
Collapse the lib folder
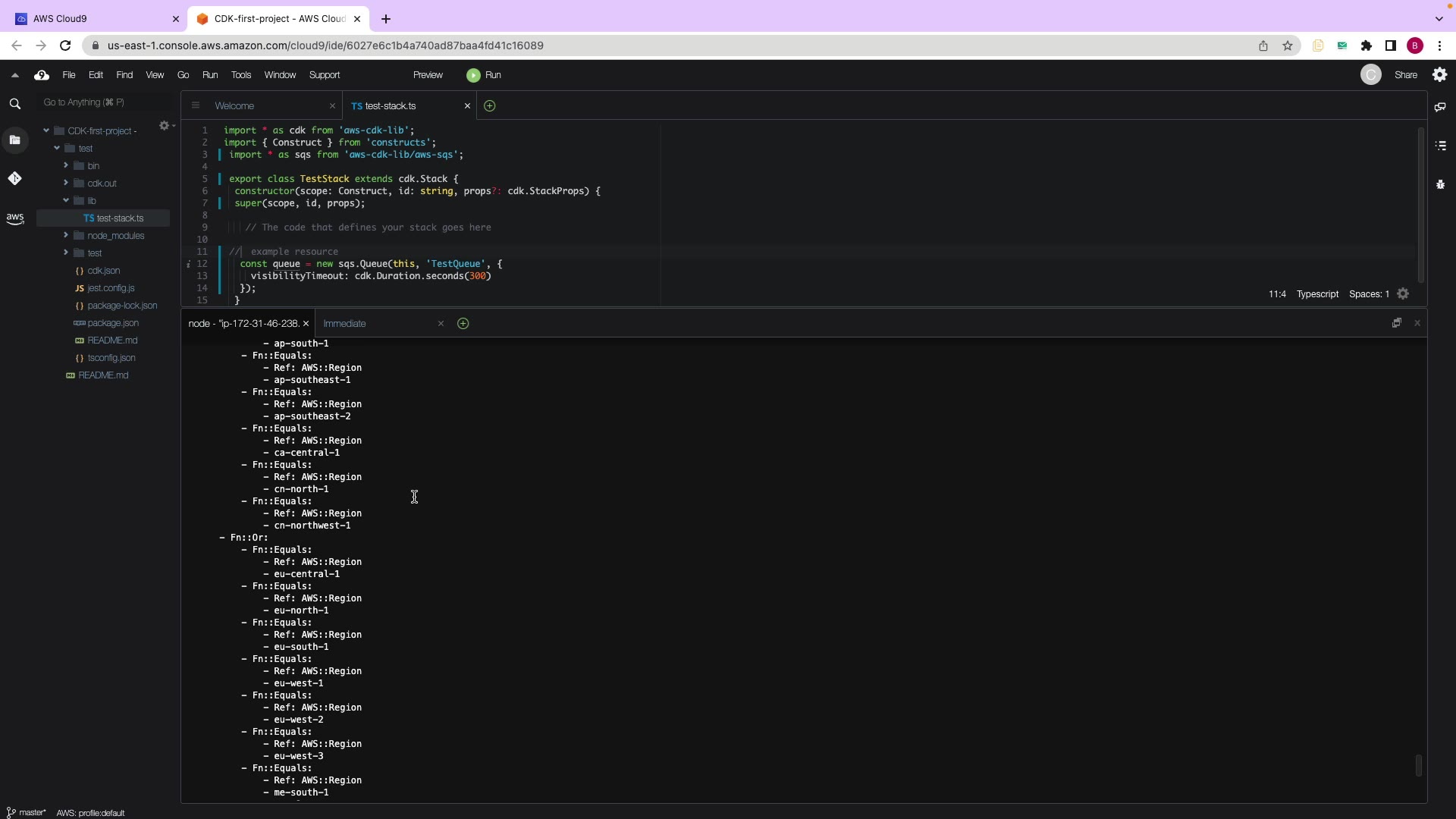click(66, 200)
